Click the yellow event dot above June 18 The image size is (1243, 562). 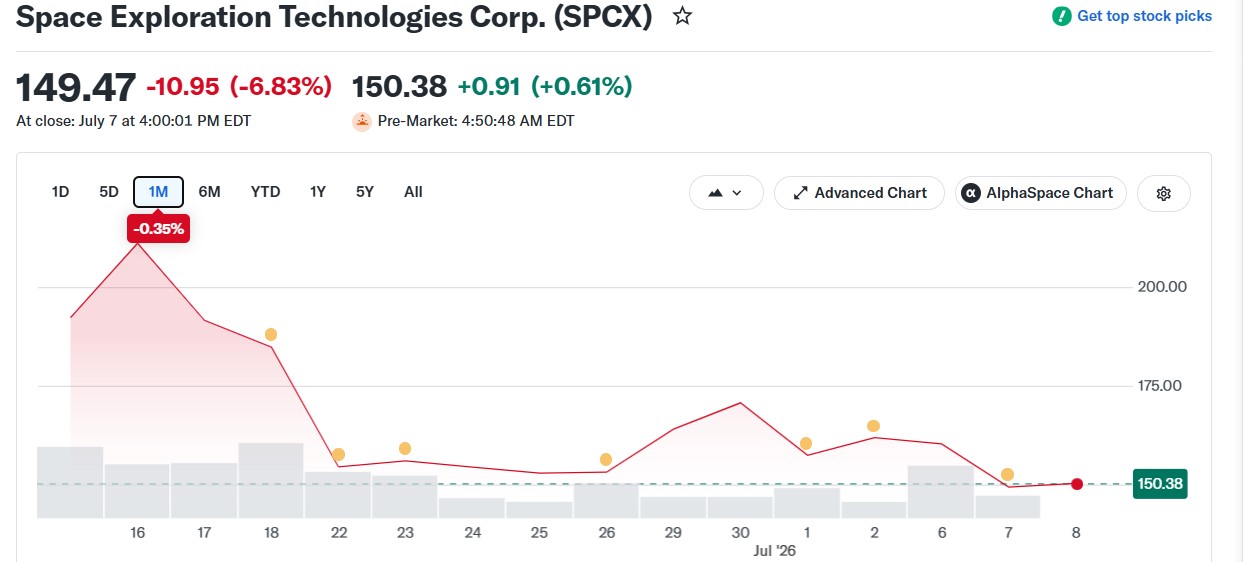pyautogui.click(x=270, y=334)
